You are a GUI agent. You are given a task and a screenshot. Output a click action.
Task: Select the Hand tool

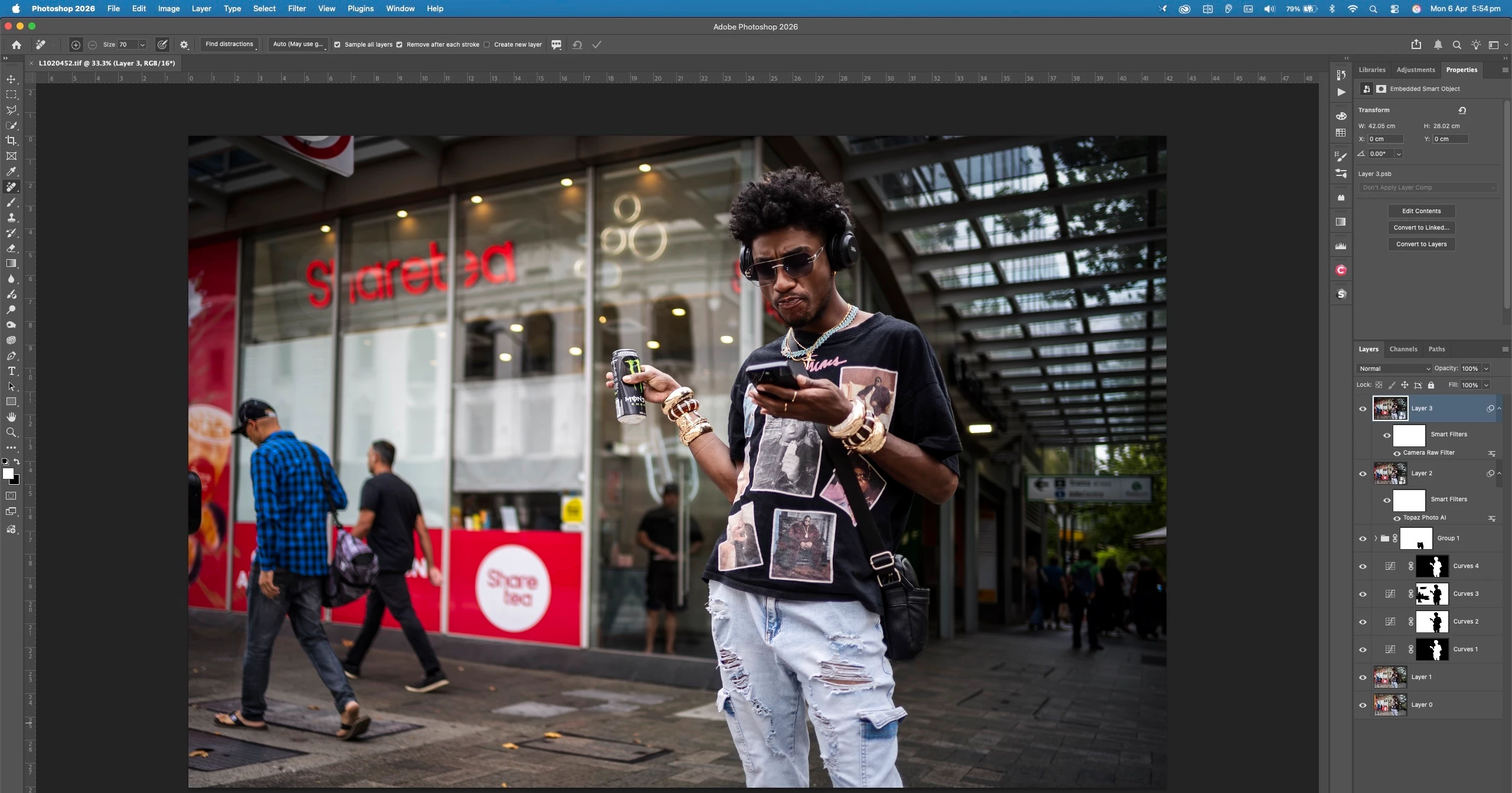coord(11,417)
